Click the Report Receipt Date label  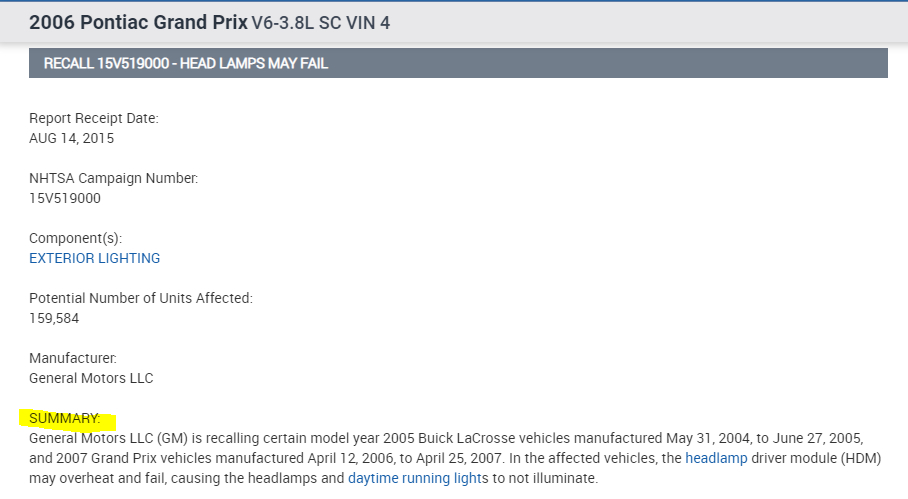[94, 118]
